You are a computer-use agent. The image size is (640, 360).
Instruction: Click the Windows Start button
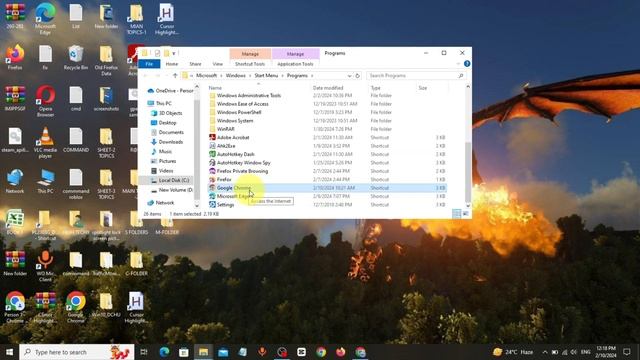pos(9,352)
